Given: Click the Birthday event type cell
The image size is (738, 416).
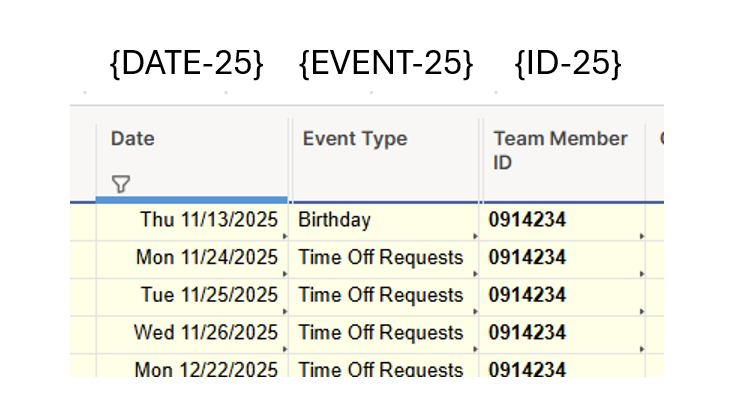Looking at the screenshot, I should 384,222.
